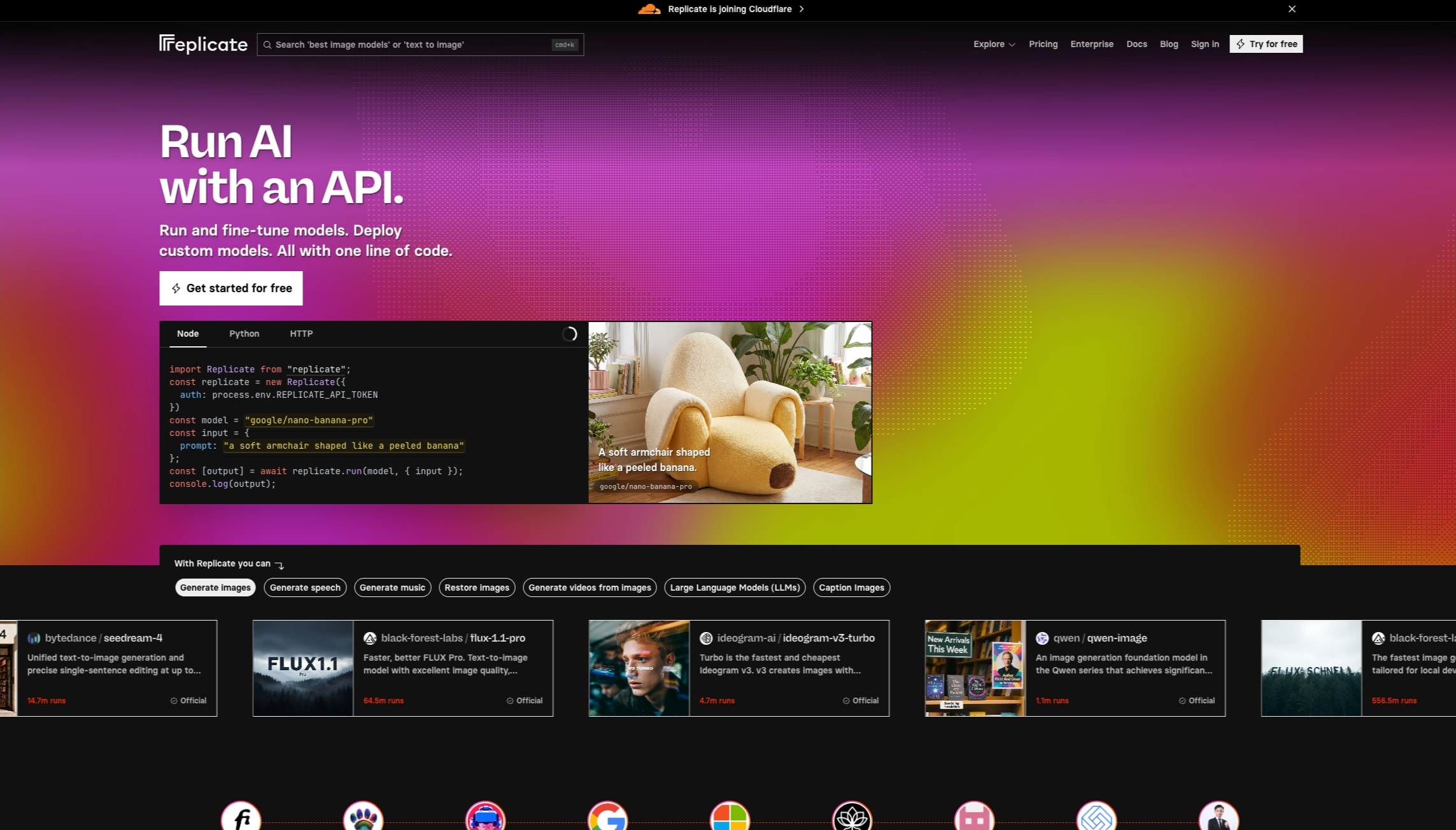Click the pink robot face logo circle
The image size is (1456, 830).
click(974, 817)
